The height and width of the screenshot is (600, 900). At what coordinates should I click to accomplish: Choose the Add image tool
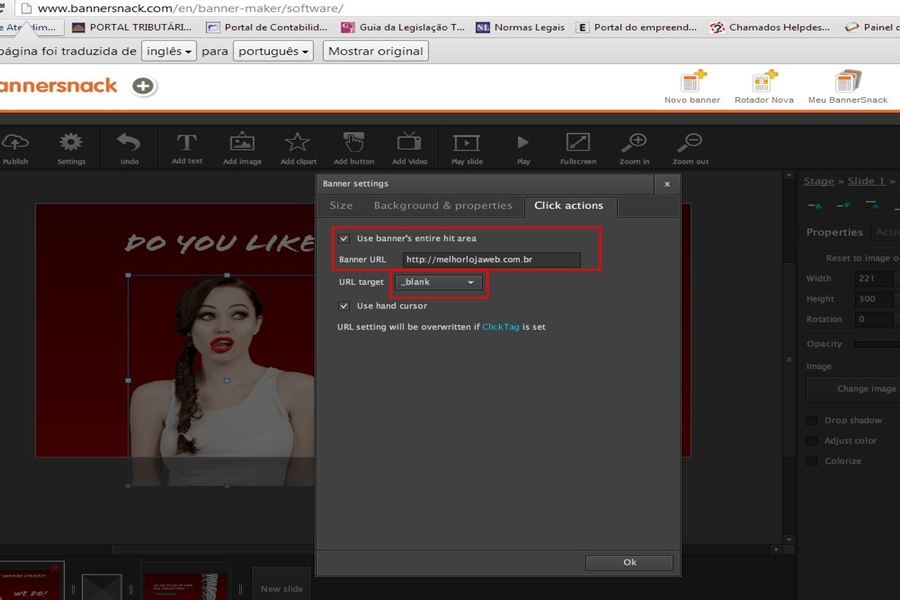pyautogui.click(x=242, y=148)
